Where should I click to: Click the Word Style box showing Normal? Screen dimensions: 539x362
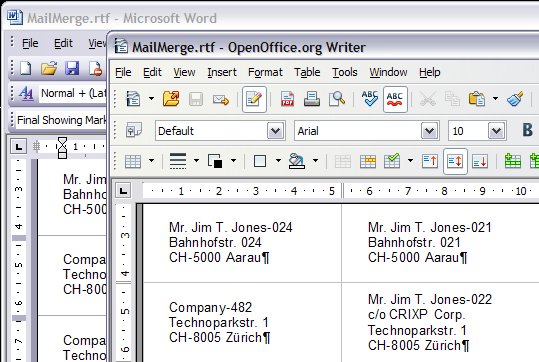click(x=73, y=93)
